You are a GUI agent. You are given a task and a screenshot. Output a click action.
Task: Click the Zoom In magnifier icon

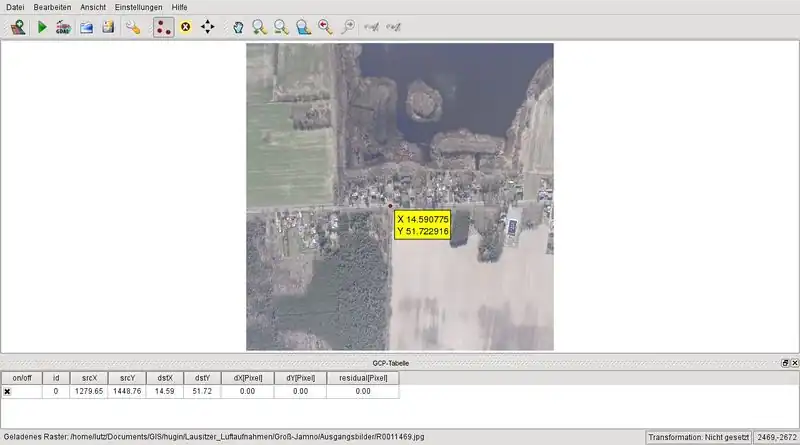[259, 27]
